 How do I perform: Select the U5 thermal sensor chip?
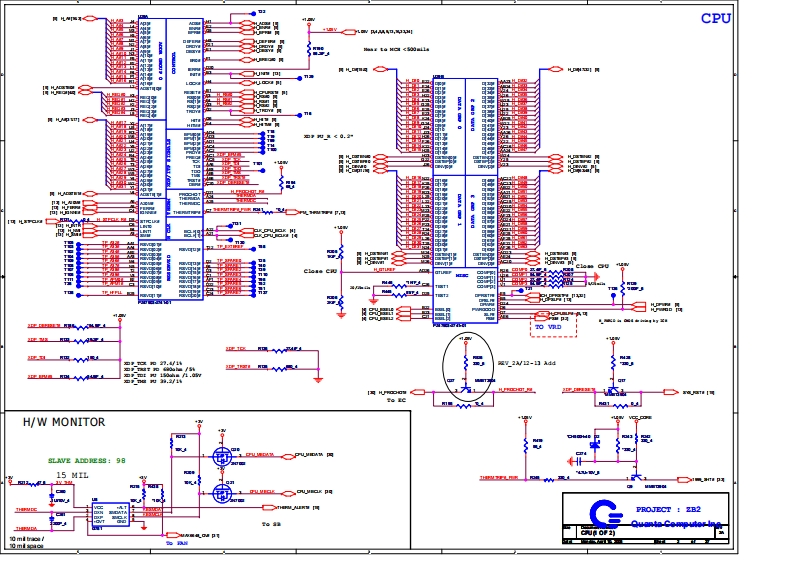[112, 513]
